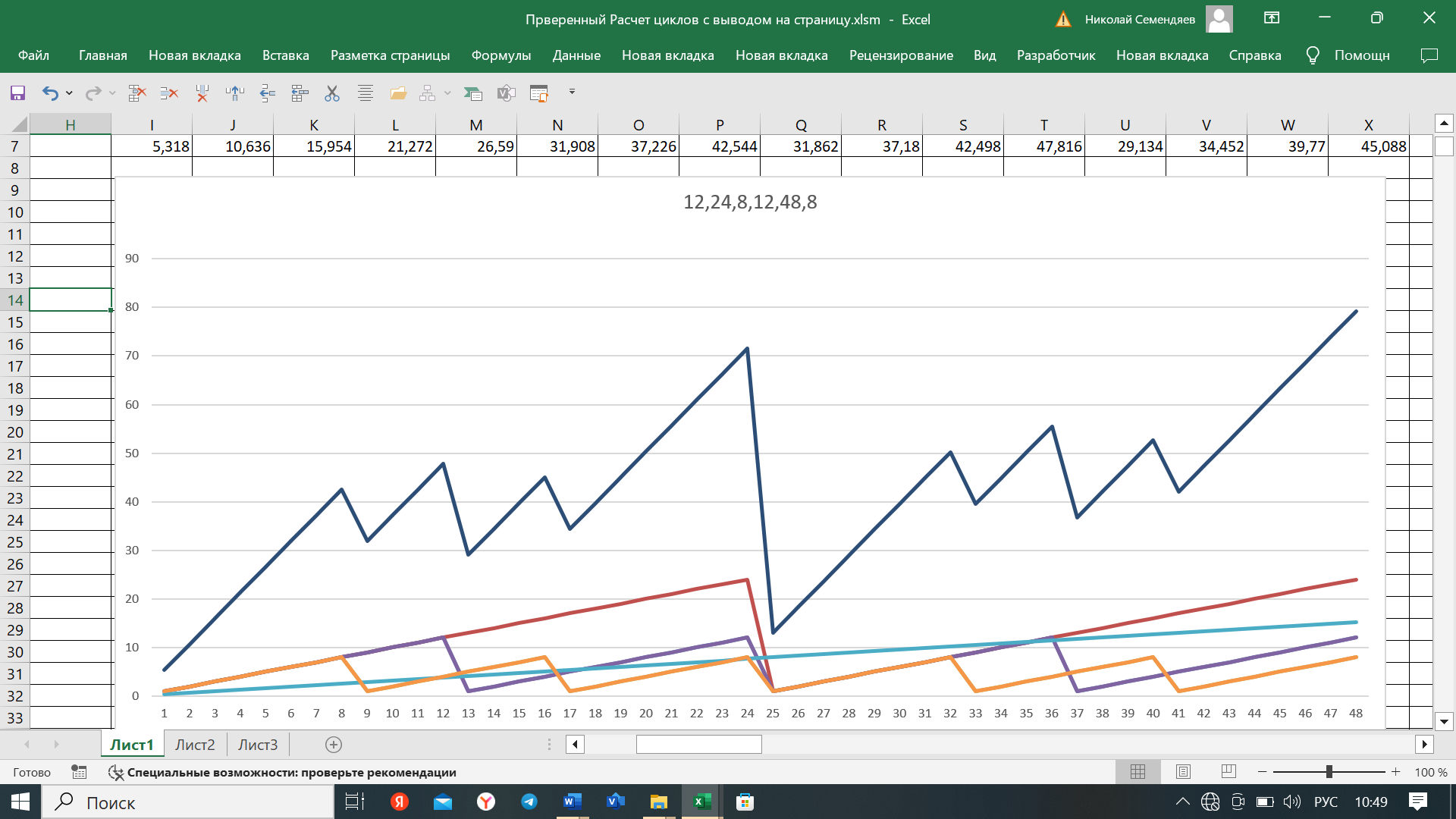Viewport: 1456px width, 819px height.
Task: Click the Delete sheet rows icon
Action: point(169,93)
